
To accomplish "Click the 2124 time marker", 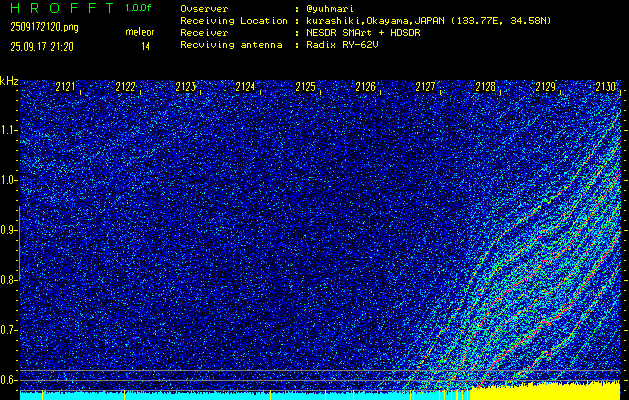I will [x=246, y=87].
